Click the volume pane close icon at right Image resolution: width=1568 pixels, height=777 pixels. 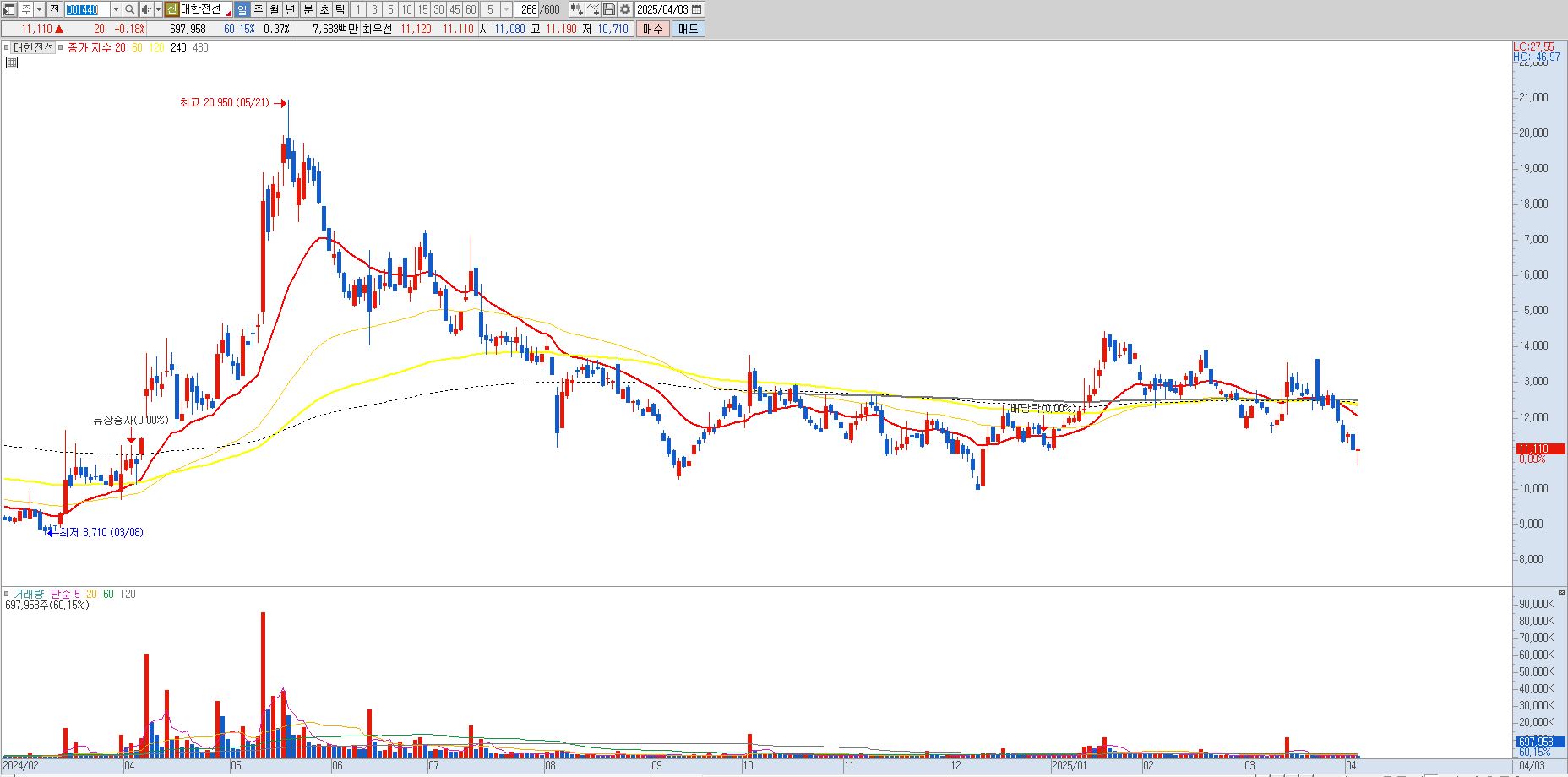tap(1562, 592)
